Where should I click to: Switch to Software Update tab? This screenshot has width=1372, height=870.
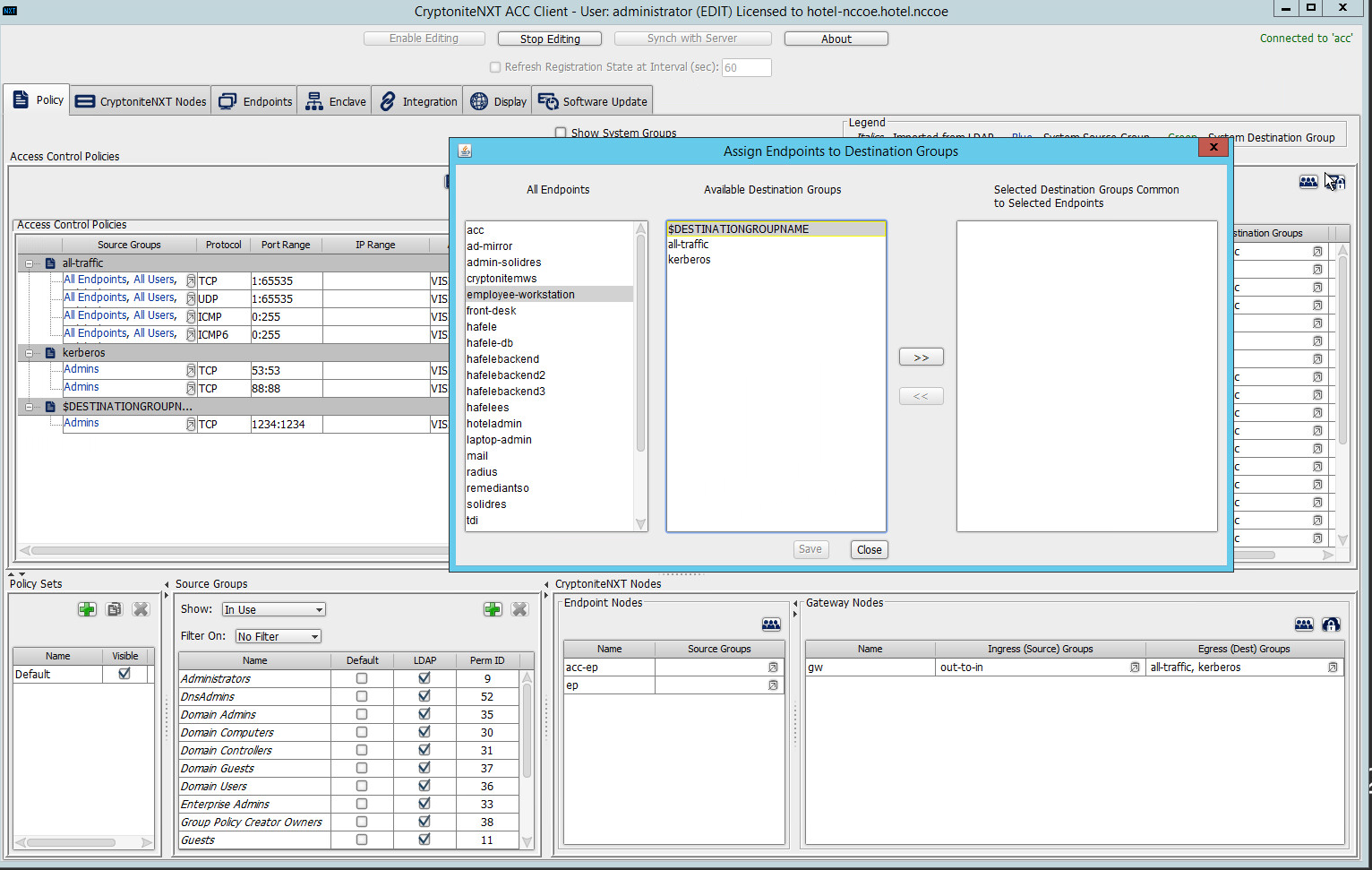tap(592, 101)
